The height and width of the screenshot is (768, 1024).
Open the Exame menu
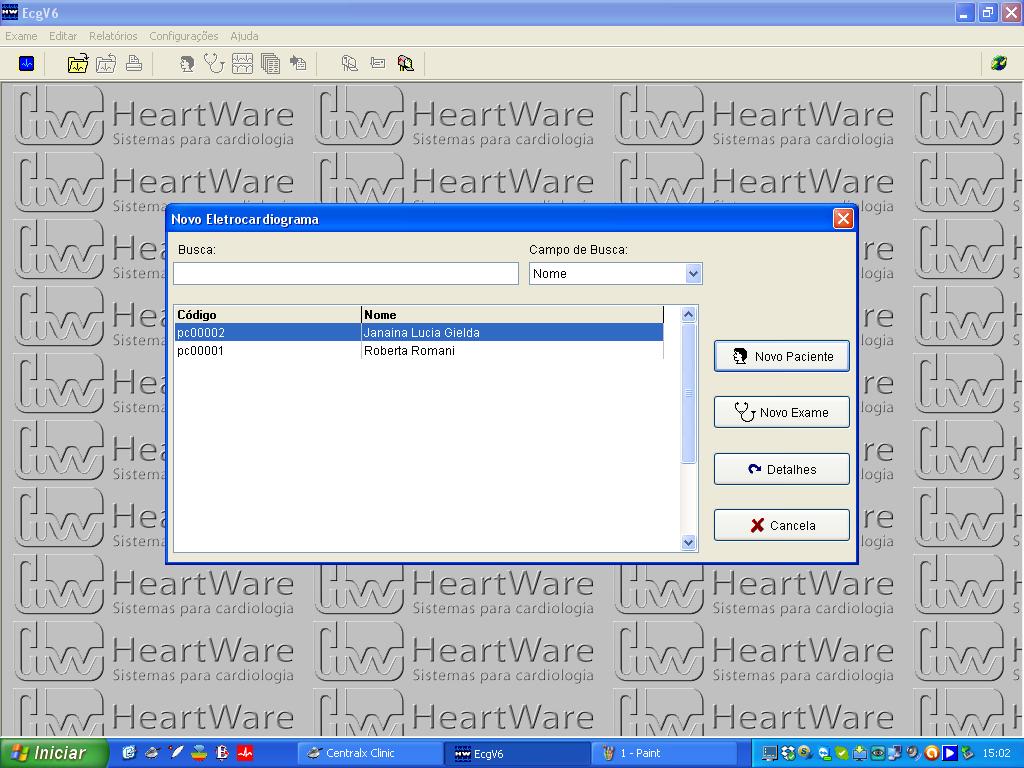point(21,36)
